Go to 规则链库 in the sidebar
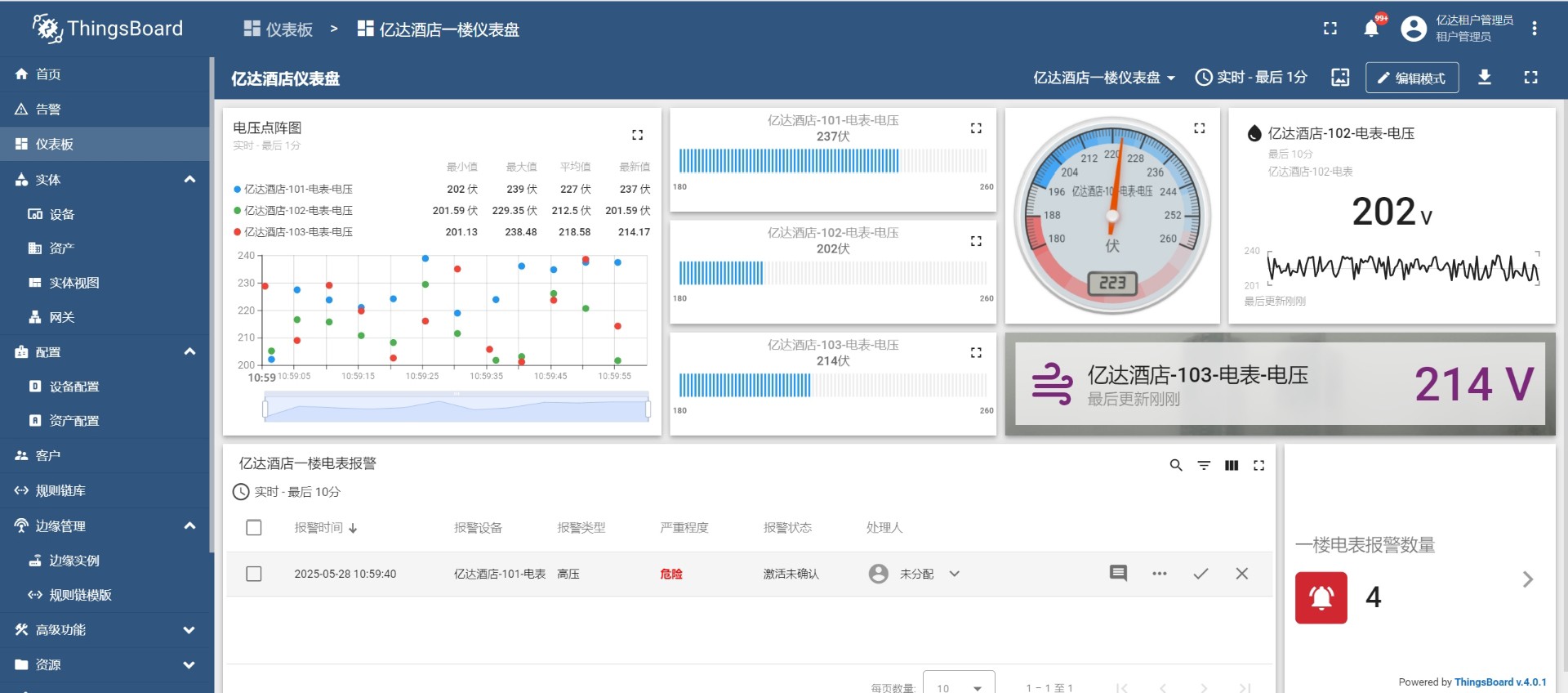Screen dimensions: 1568x693 point(60,490)
